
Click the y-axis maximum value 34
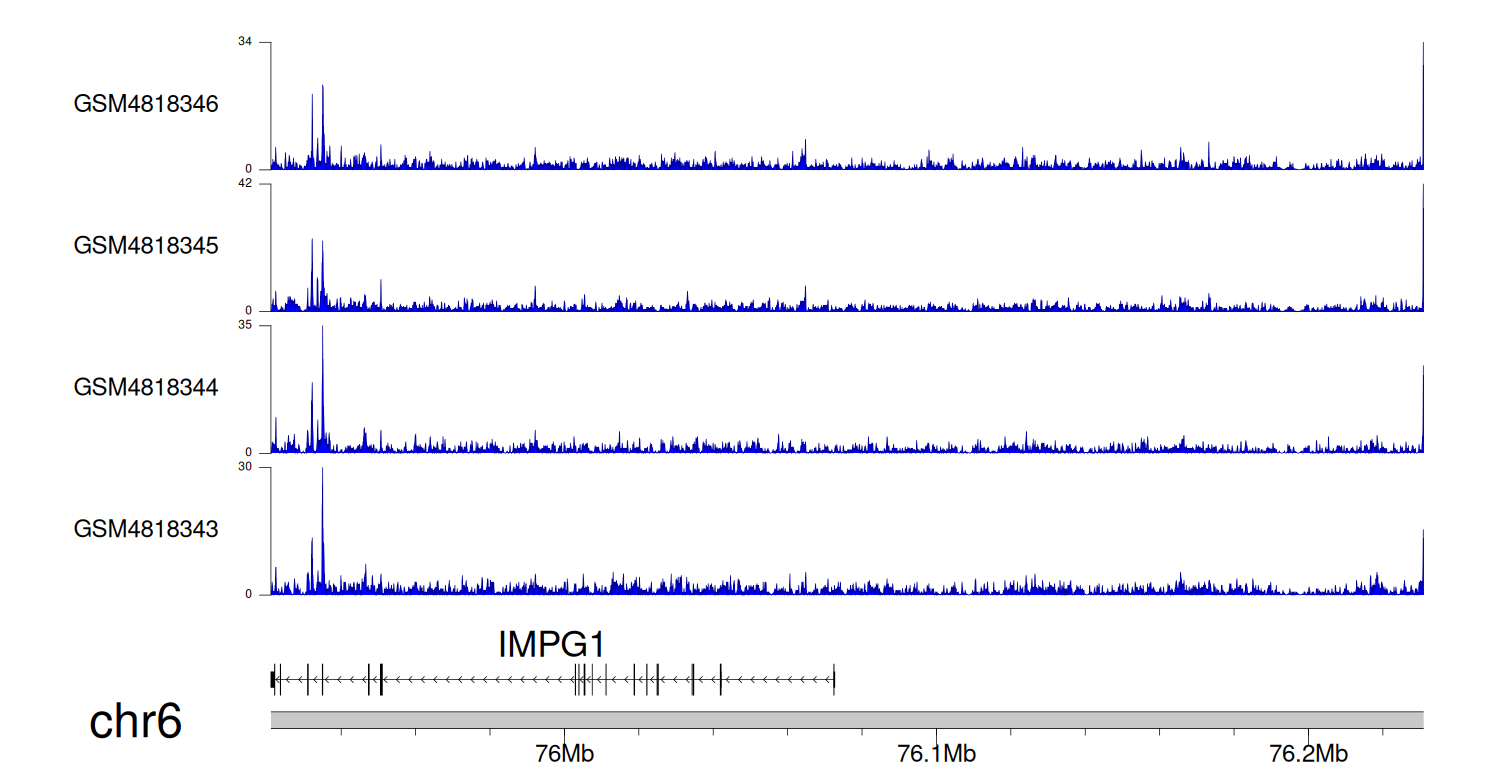(245, 42)
